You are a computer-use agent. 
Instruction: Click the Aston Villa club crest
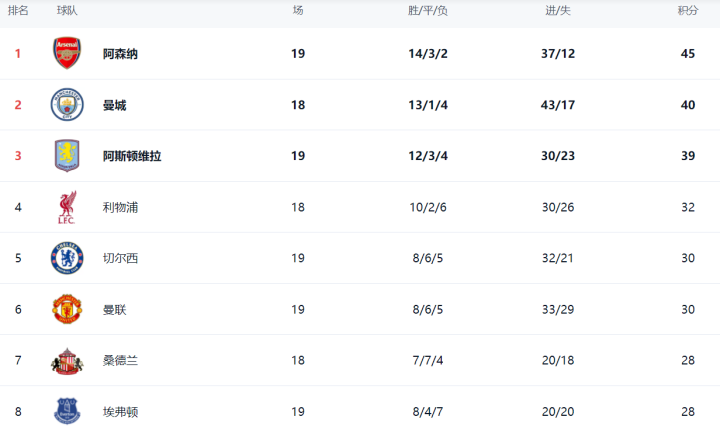[x=67, y=156]
